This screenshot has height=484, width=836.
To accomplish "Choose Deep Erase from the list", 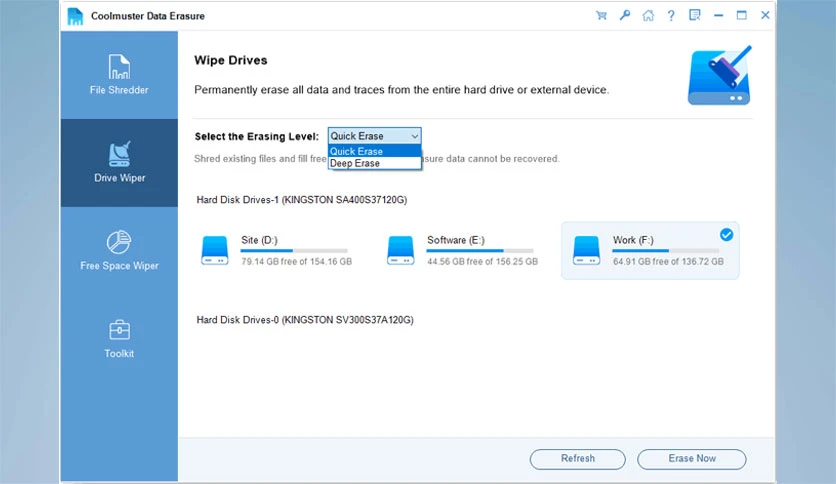I will tap(374, 163).
